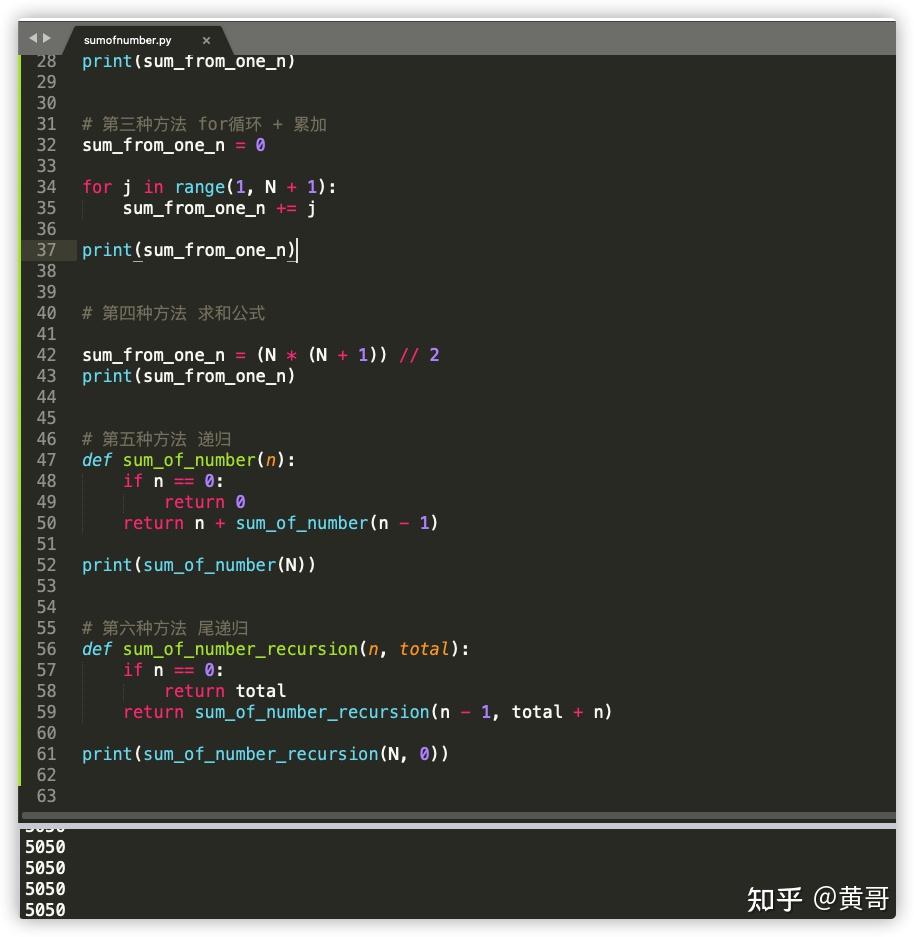Click 'sum_from_one_n += j' line
This screenshot has height=937, width=914.
219,209
